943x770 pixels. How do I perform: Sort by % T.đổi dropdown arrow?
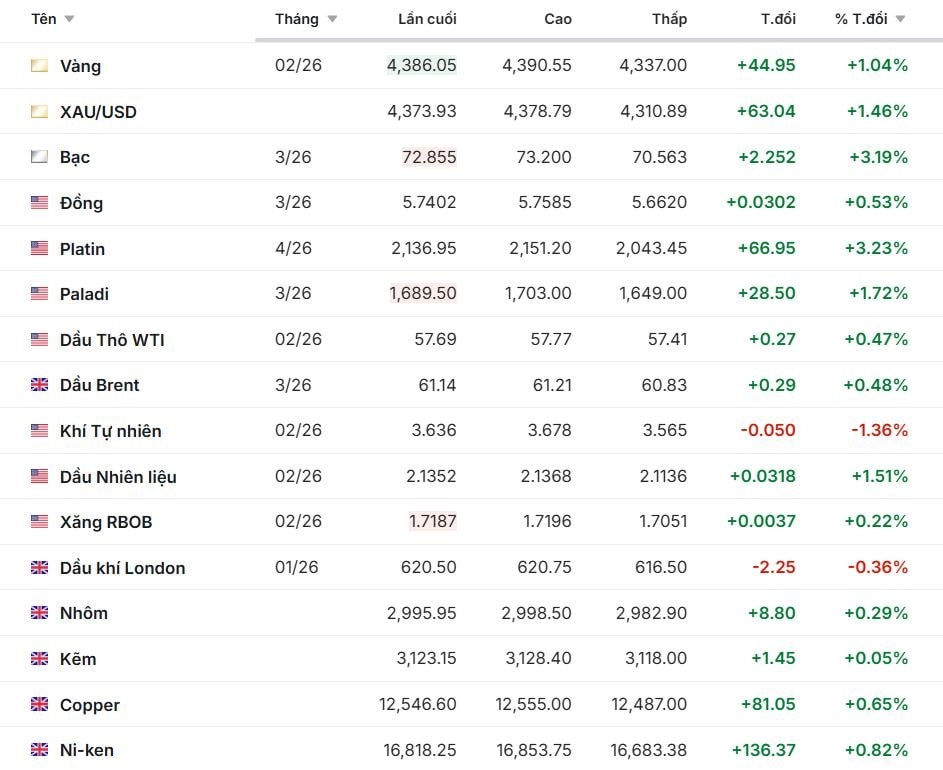(900, 19)
